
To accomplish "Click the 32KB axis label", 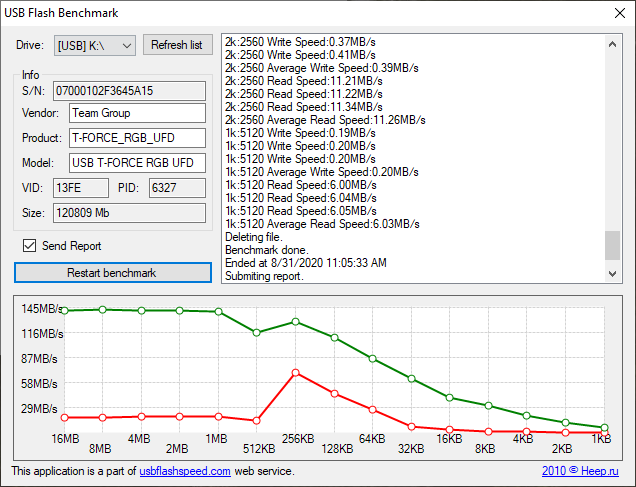I will 411,448.
